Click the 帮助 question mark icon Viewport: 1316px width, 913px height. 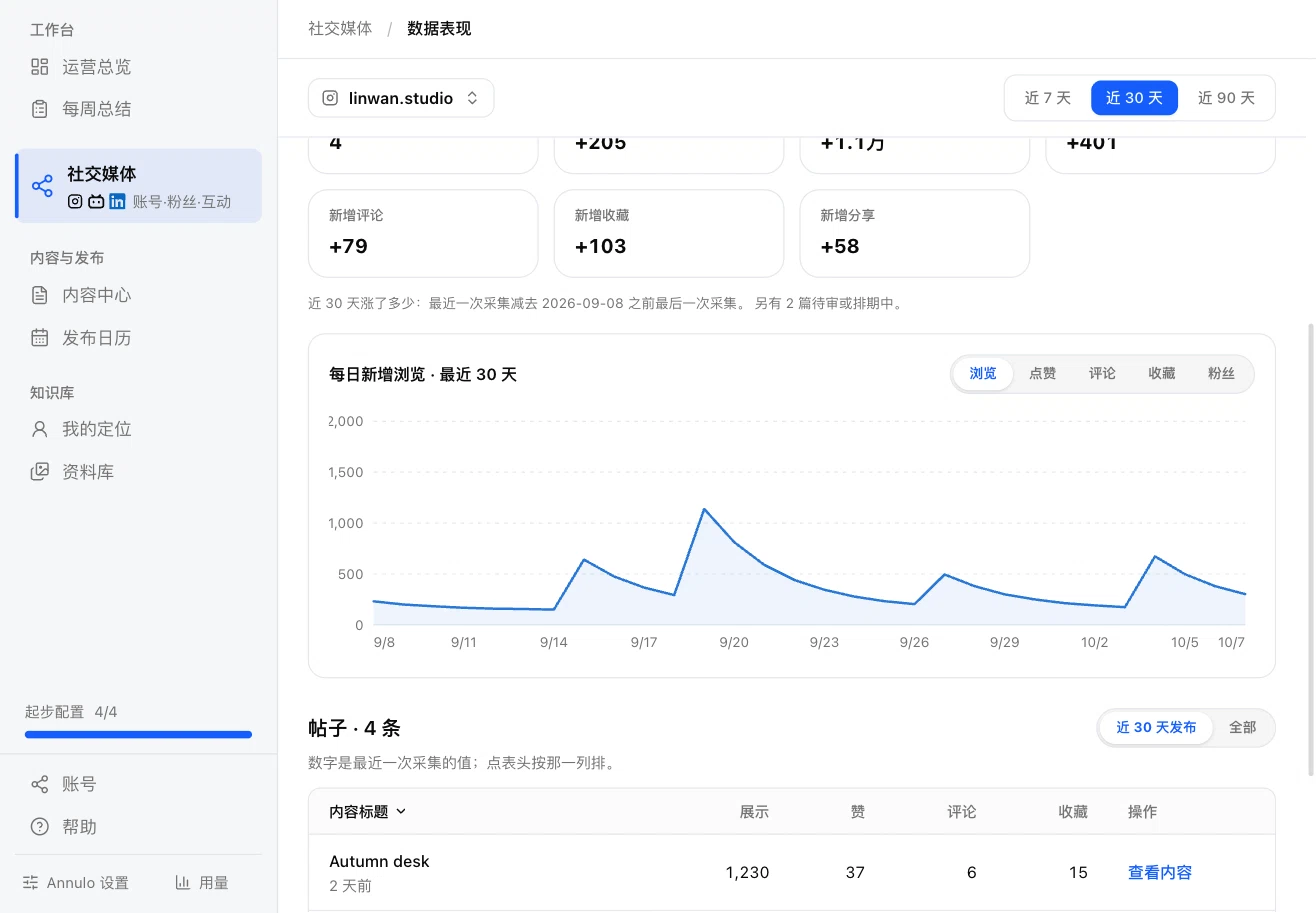39,827
